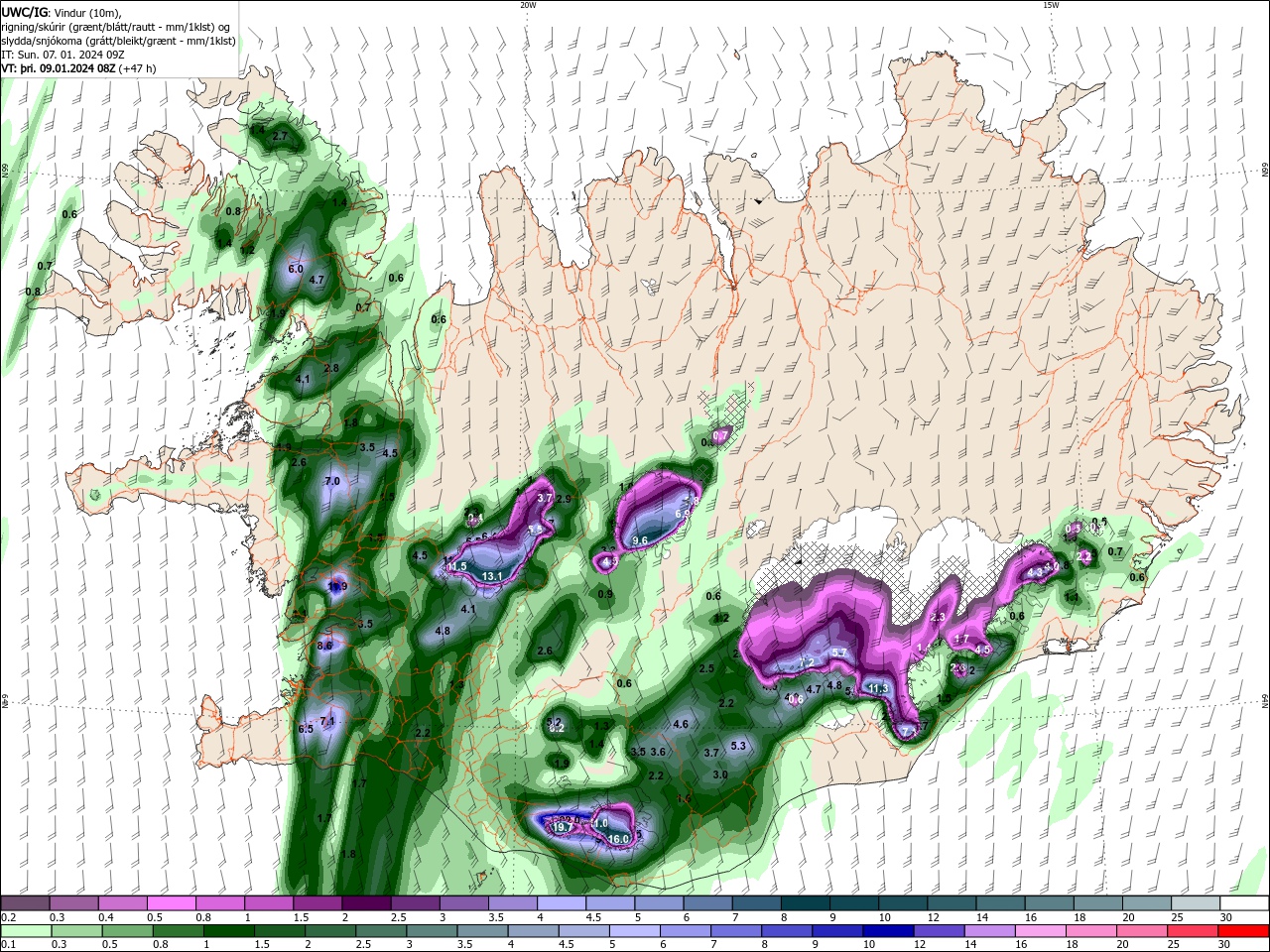Click the '15W' longitude label at the top
The height and width of the screenshot is (952, 1270).
(x=1051, y=5)
